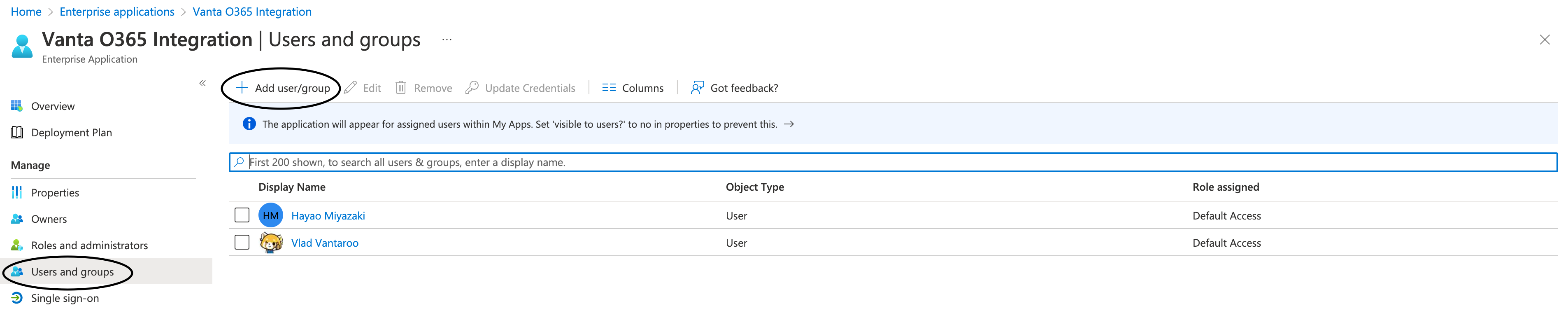The height and width of the screenshot is (313, 1568).
Task: Open Deployment Plan in the sidebar
Action: 72,132
